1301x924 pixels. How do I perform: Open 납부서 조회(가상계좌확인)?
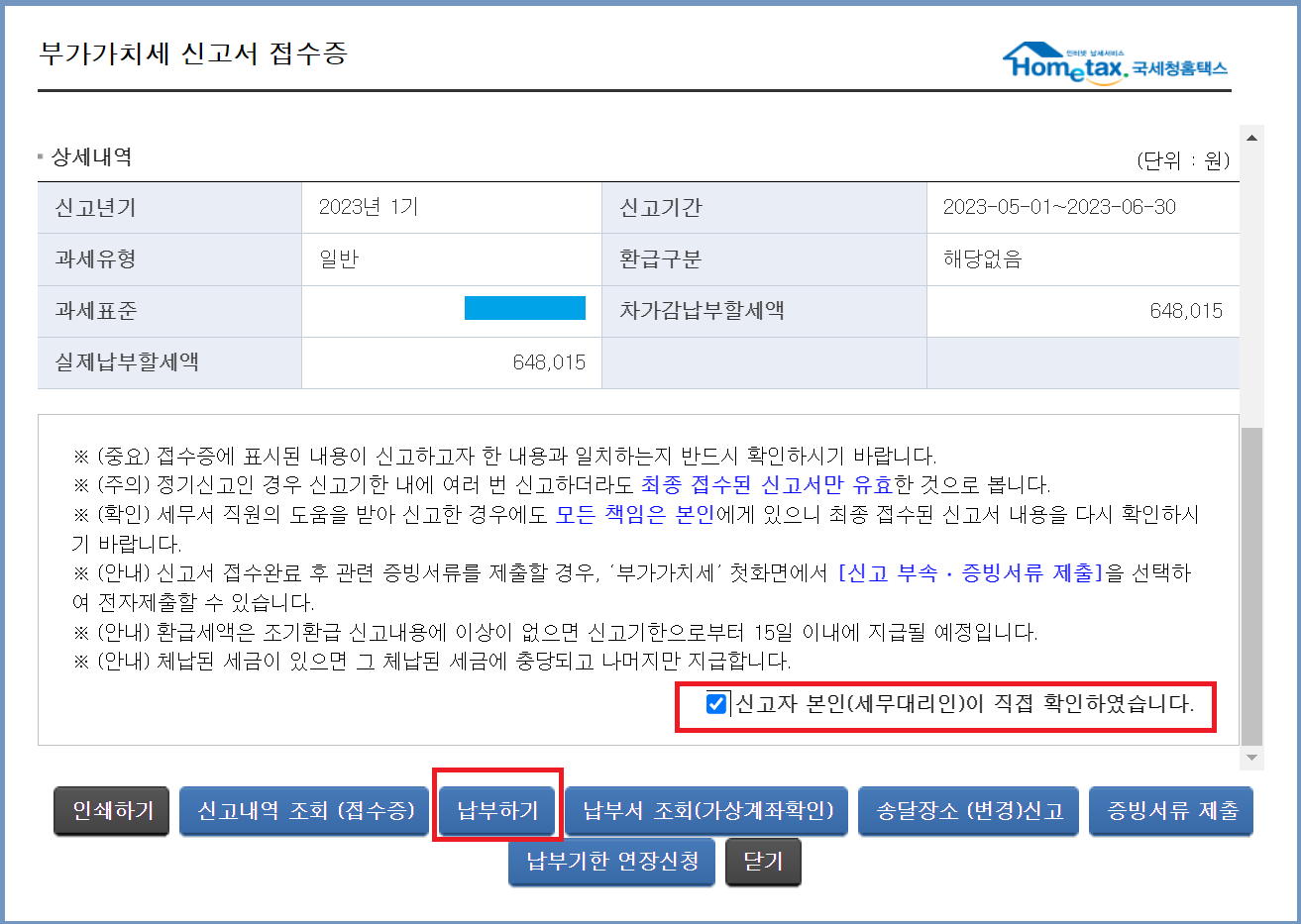coord(707,811)
